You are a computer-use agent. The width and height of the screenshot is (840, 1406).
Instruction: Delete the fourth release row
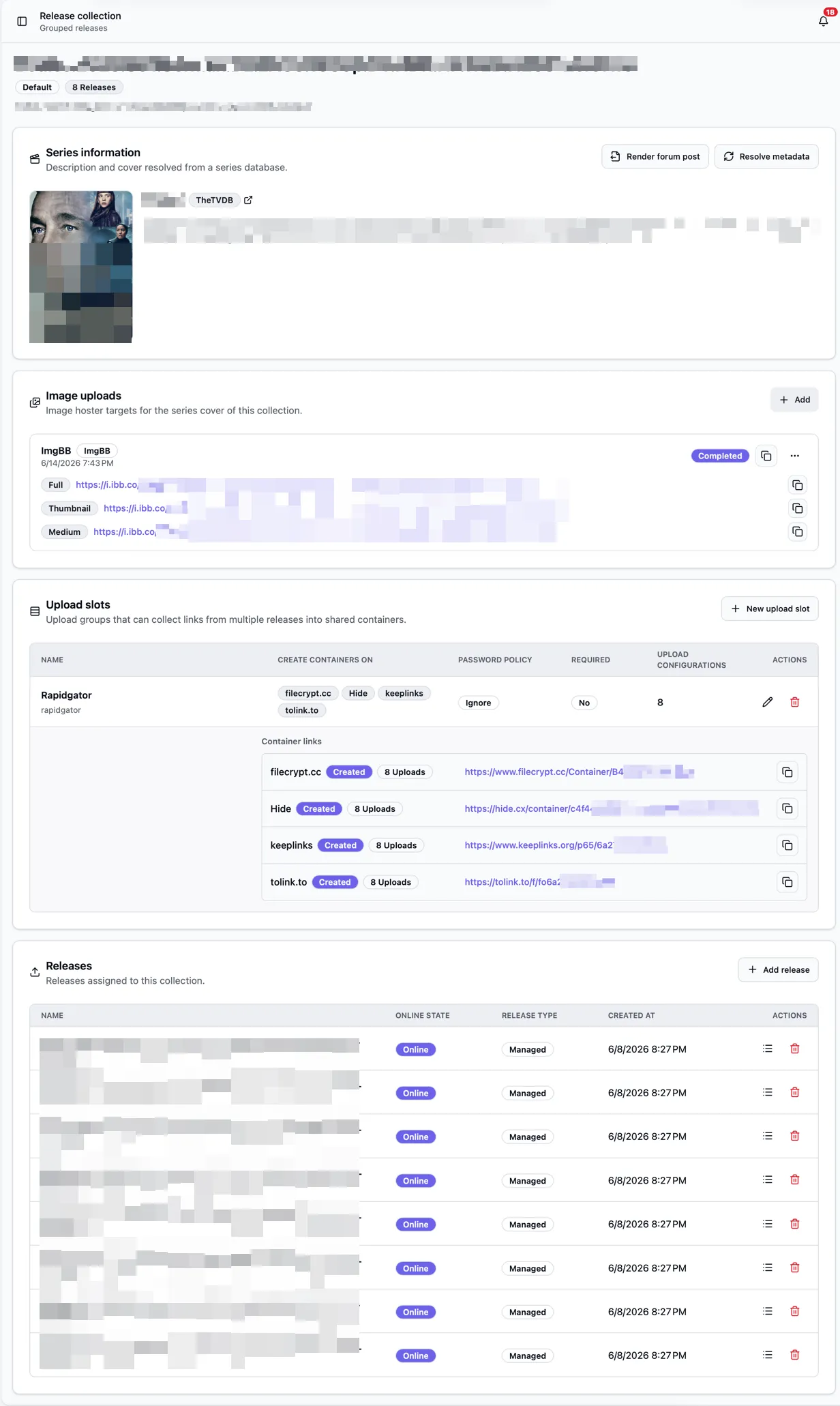click(795, 1180)
